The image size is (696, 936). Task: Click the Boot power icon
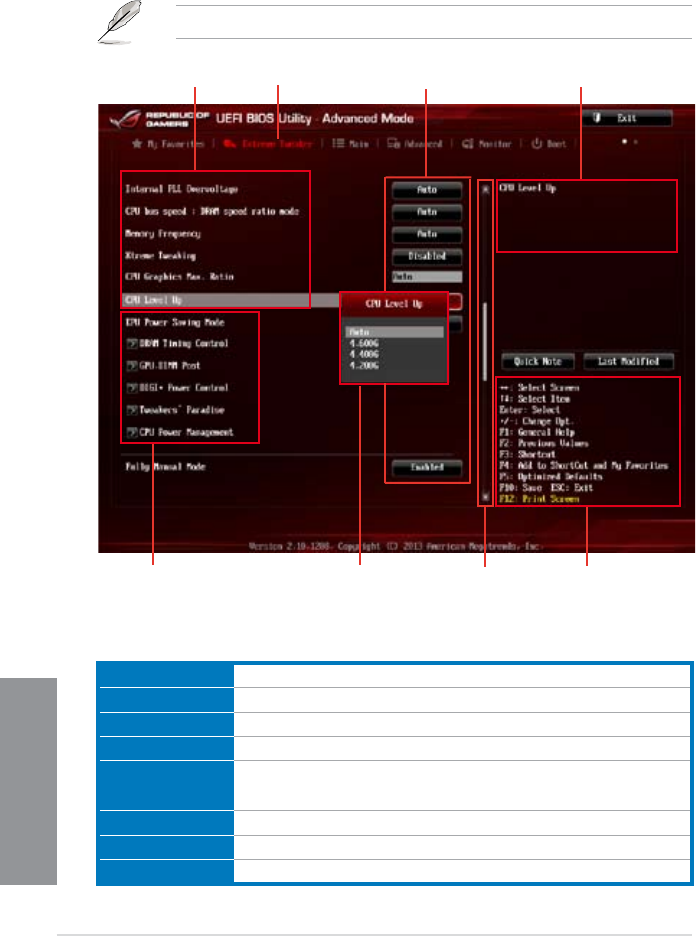tap(537, 144)
